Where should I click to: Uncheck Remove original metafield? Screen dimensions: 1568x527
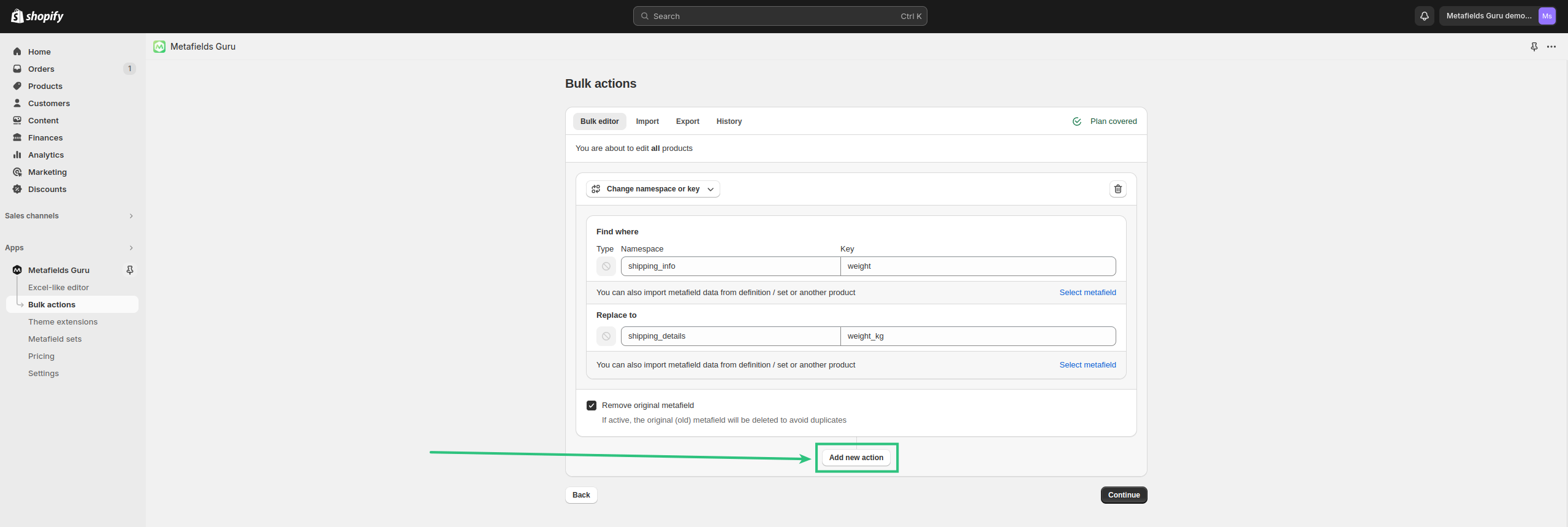[x=592, y=406]
